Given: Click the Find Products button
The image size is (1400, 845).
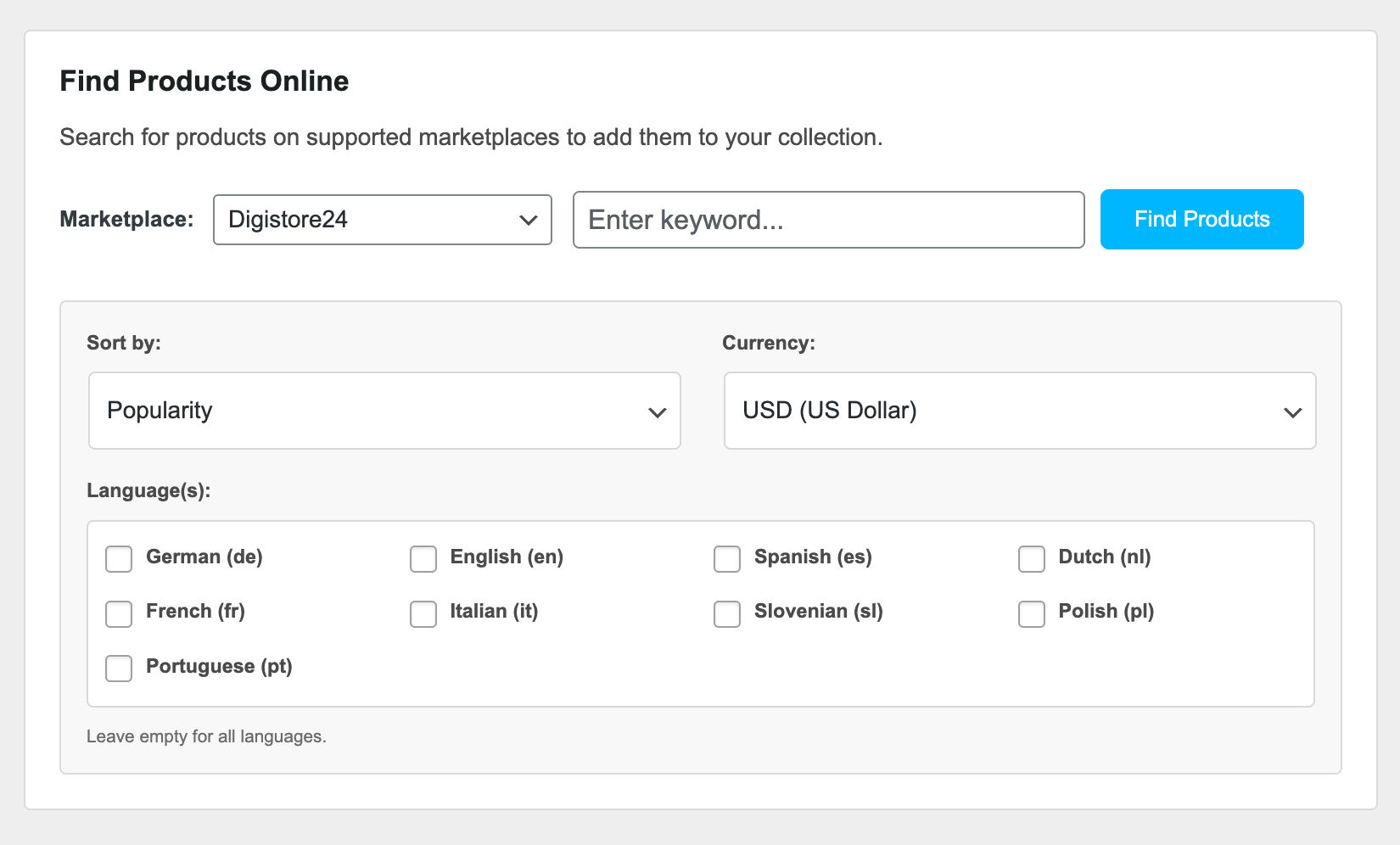Looking at the screenshot, I should [1201, 219].
